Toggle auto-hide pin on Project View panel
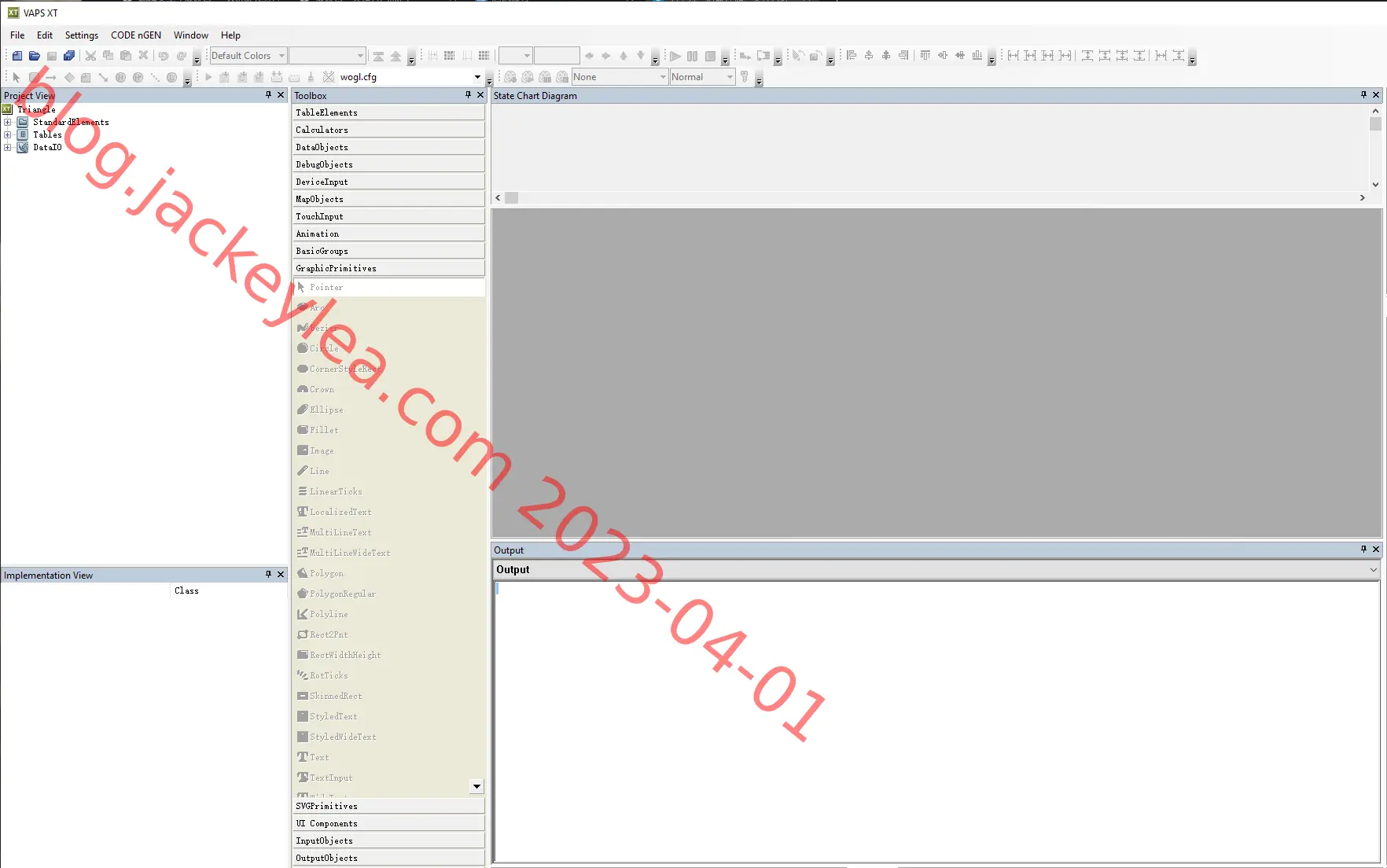Viewport: 1387px width, 868px height. tap(268, 95)
